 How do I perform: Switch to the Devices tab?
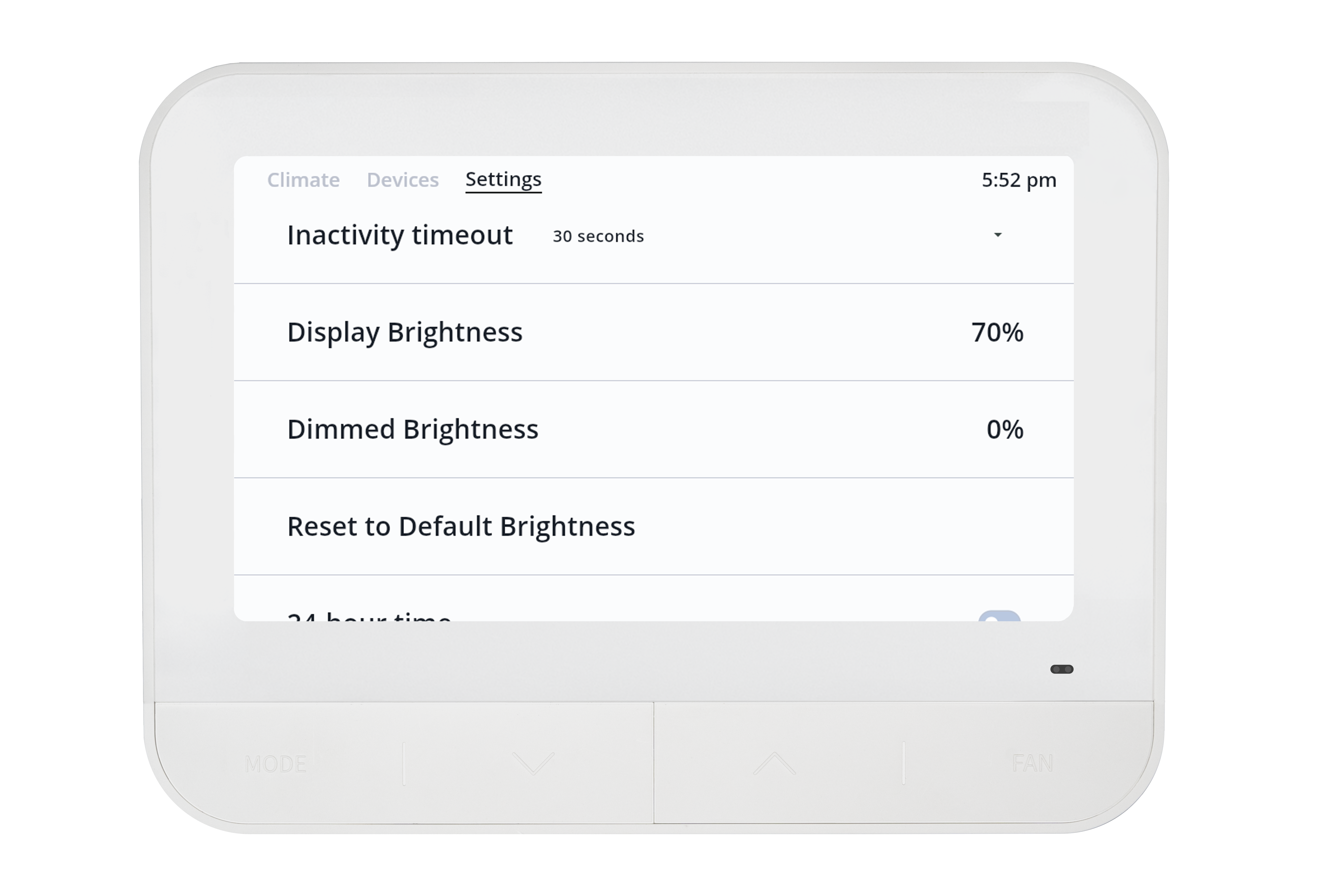click(x=403, y=180)
